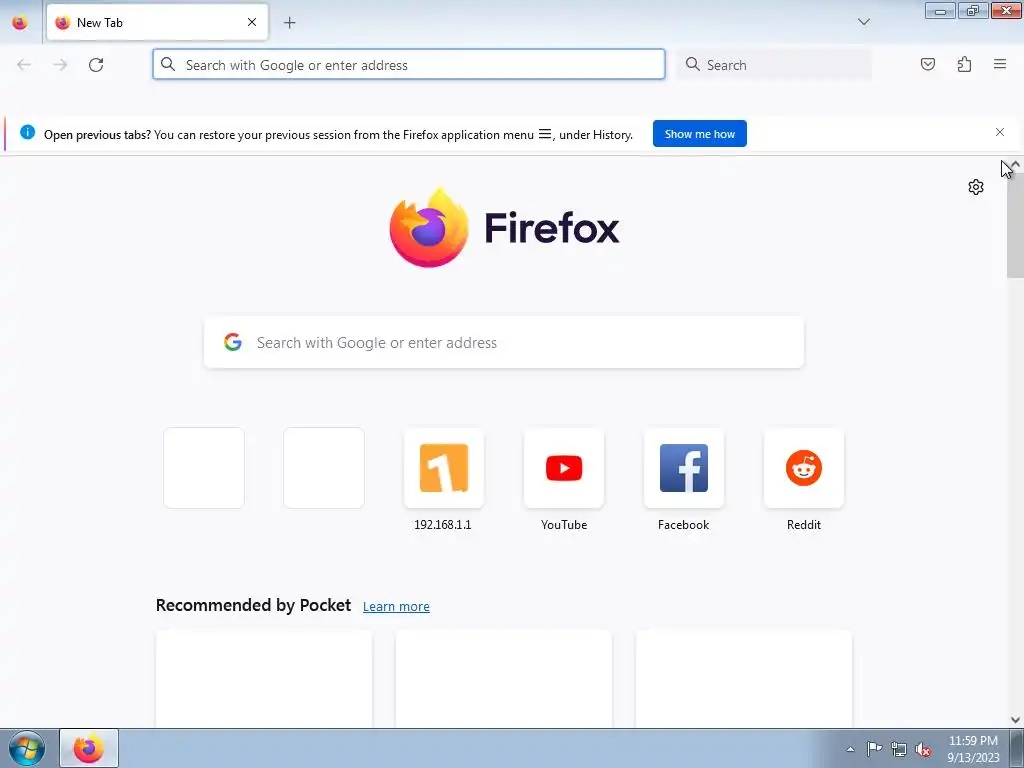The height and width of the screenshot is (768, 1024).
Task: Click the magnifier icon in the address bar
Action: (x=168, y=64)
